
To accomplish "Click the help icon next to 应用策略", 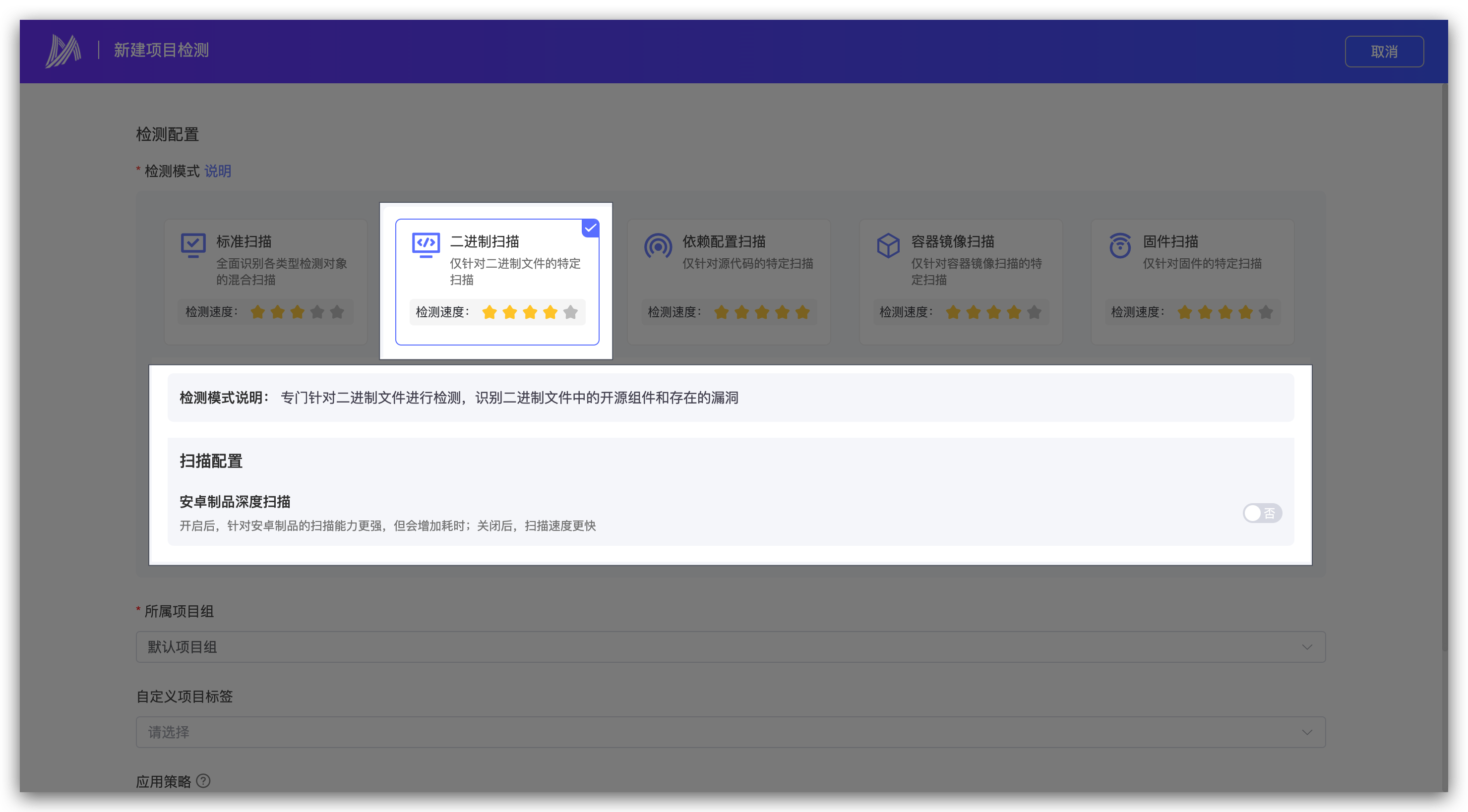I will (x=203, y=781).
